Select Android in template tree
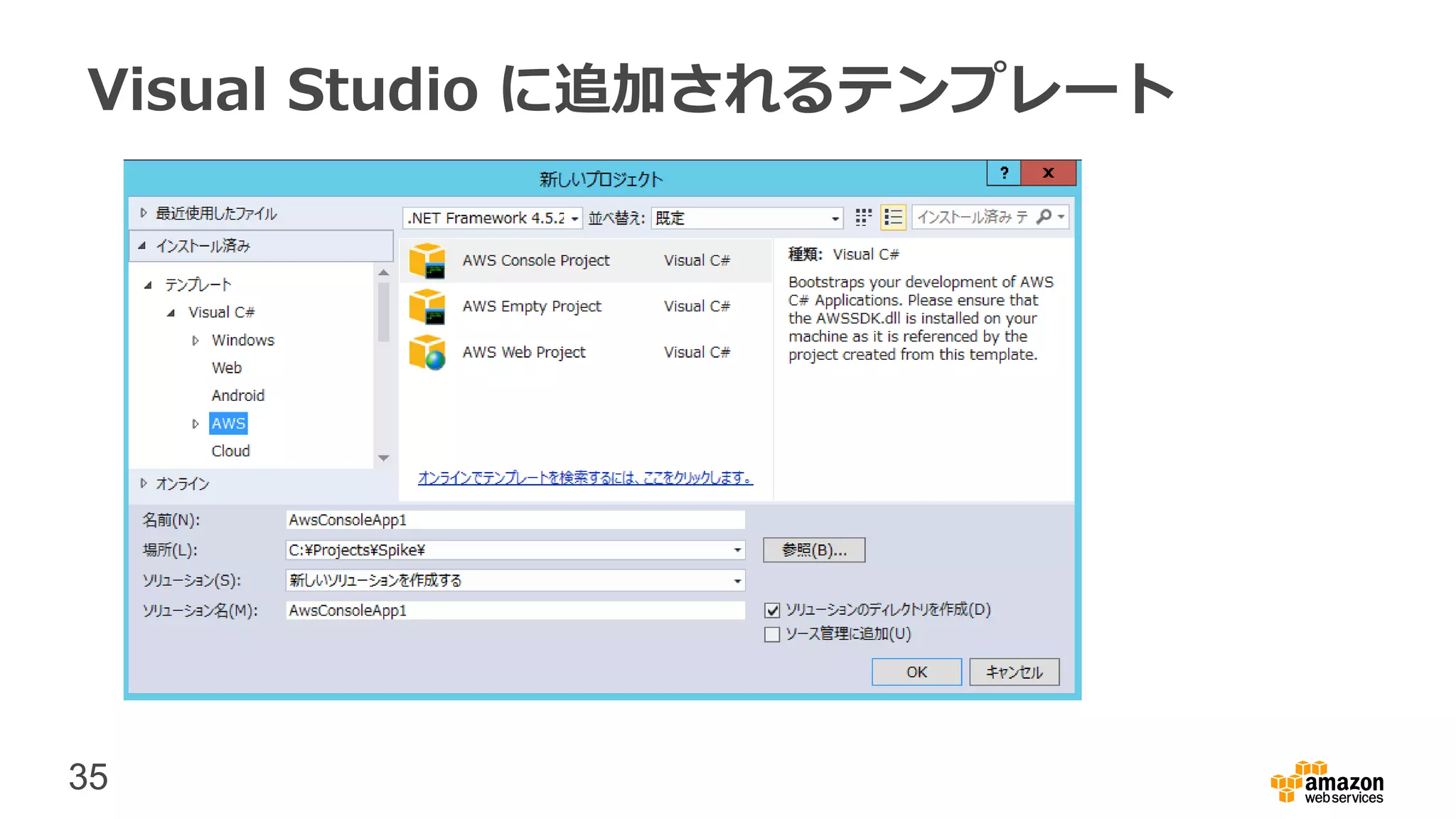The image size is (1456, 819). pyautogui.click(x=238, y=396)
